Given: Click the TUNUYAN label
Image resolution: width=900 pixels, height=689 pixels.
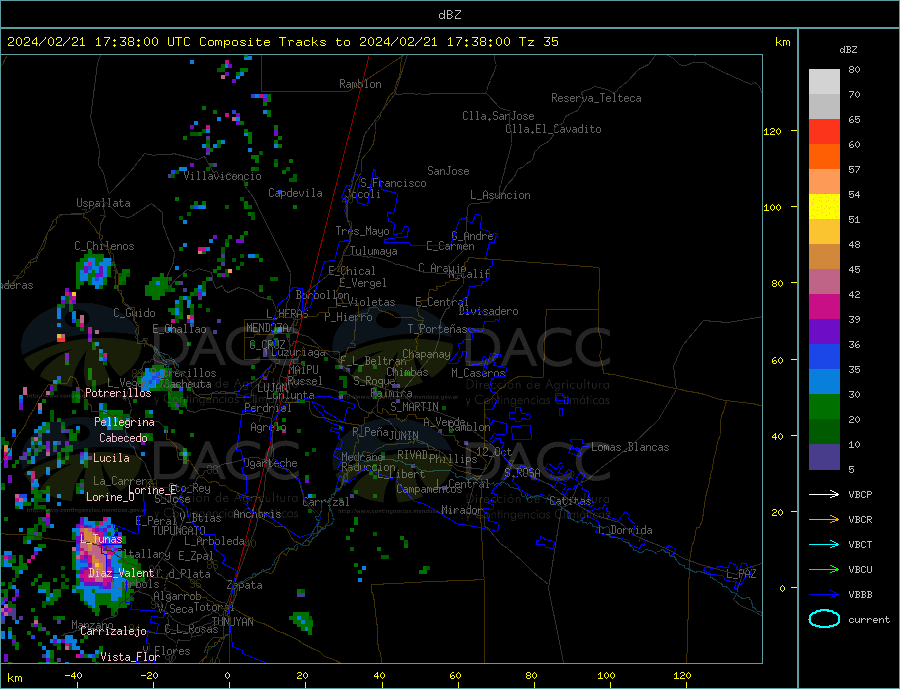Looking at the screenshot, I should 232,622.
